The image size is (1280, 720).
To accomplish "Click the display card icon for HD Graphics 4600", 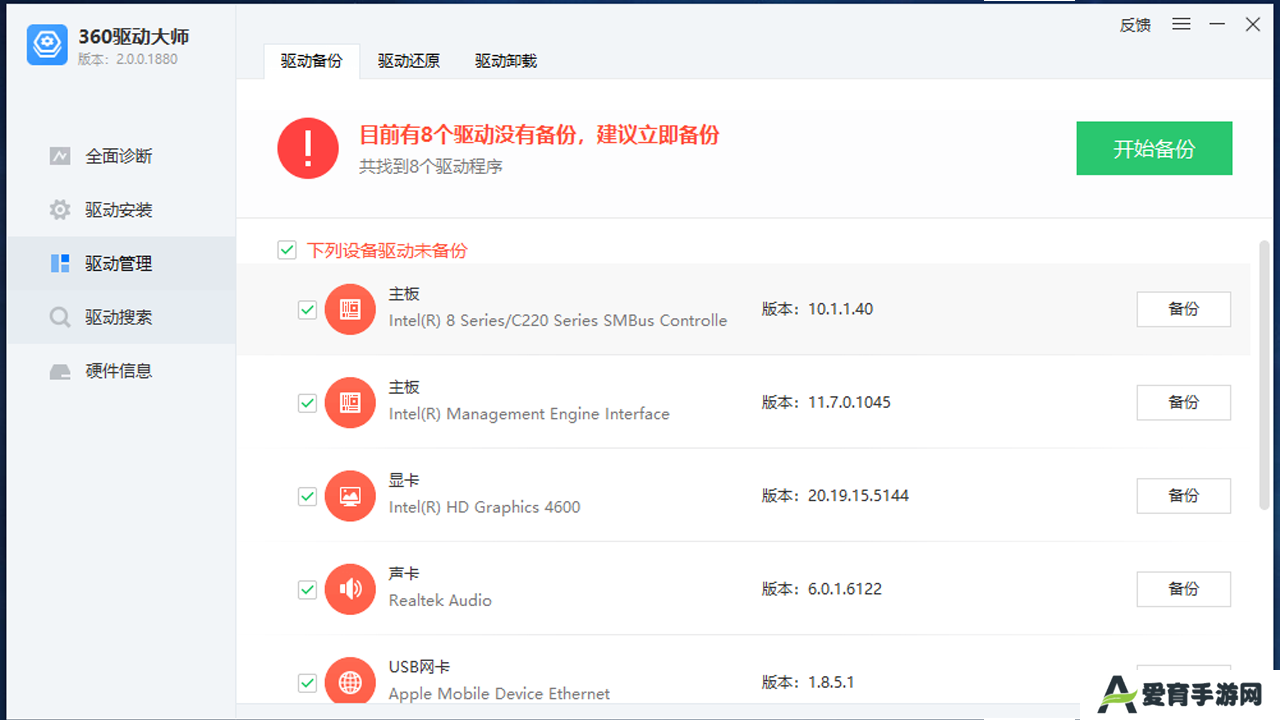I will click(x=350, y=495).
